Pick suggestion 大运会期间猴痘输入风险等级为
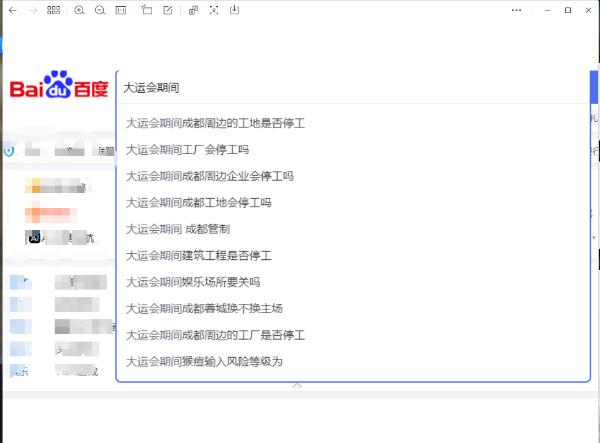This screenshot has width=600, height=443. [204, 361]
